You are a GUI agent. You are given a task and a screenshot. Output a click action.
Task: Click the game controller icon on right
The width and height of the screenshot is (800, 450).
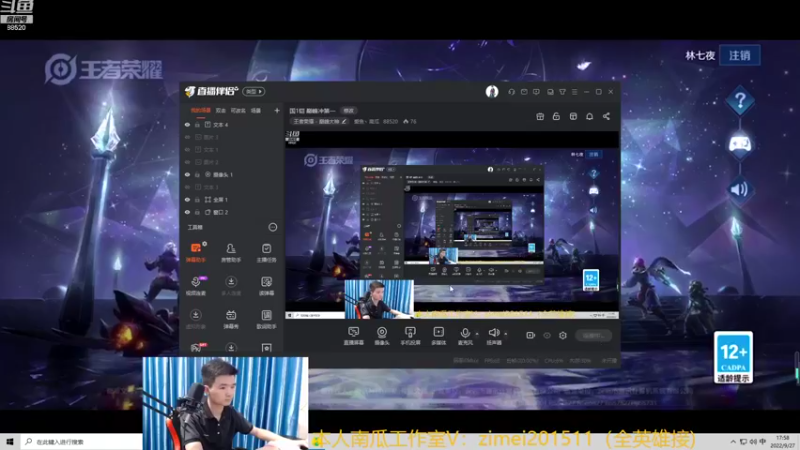click(x=740, y=145)
